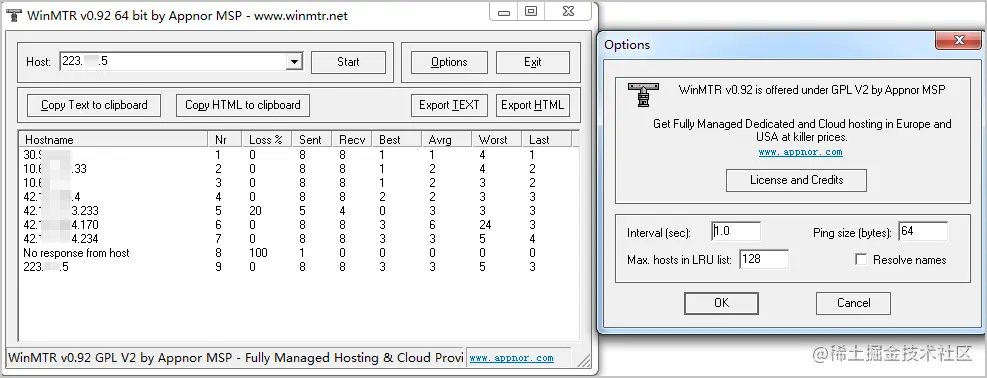Click Worst value 24 in row 6

[x=485, y=225]
